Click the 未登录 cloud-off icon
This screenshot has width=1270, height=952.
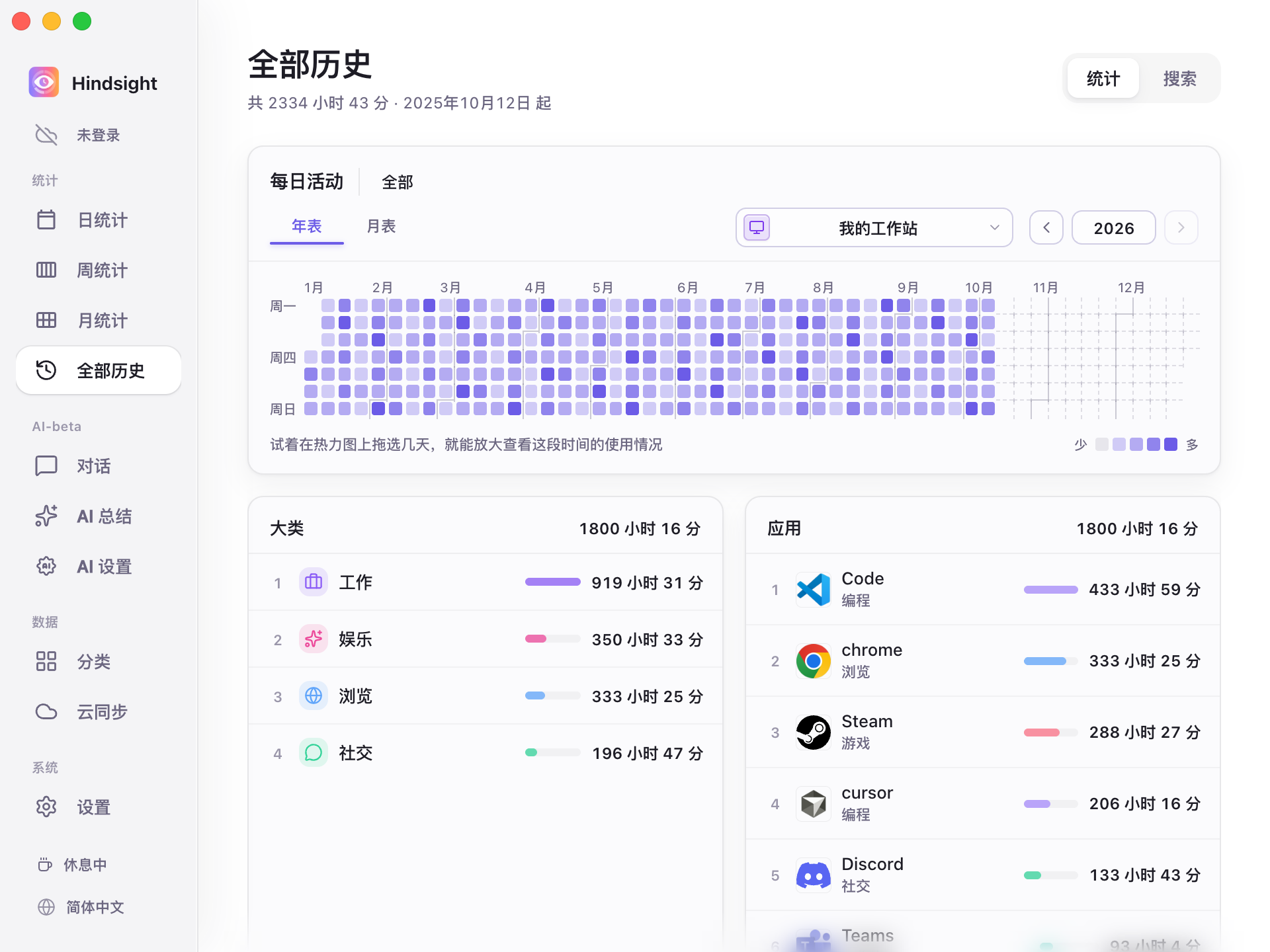(x=46, y=135)
